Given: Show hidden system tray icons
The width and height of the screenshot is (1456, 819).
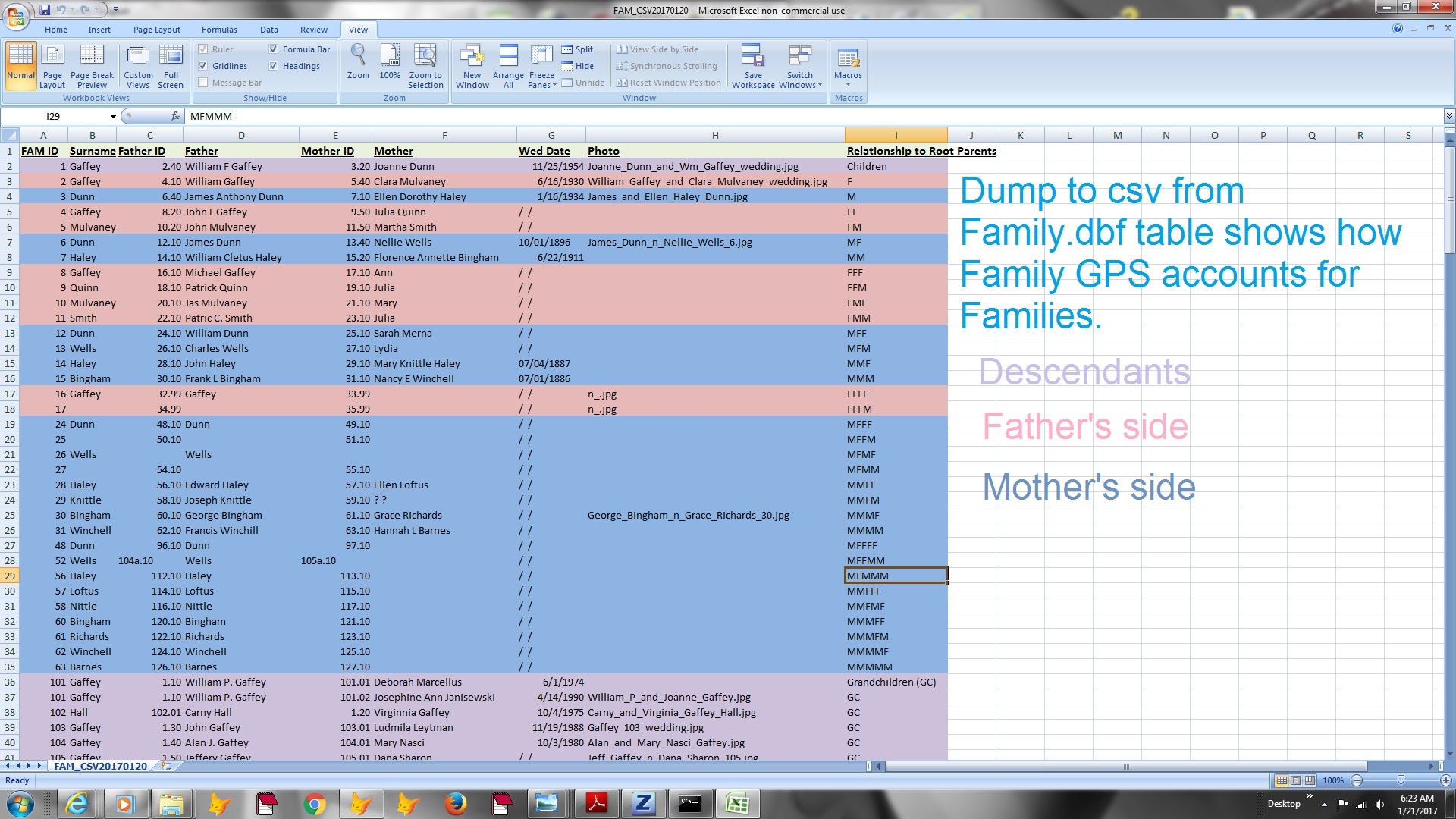Looking at the screenshot, I should point(1324,804).
